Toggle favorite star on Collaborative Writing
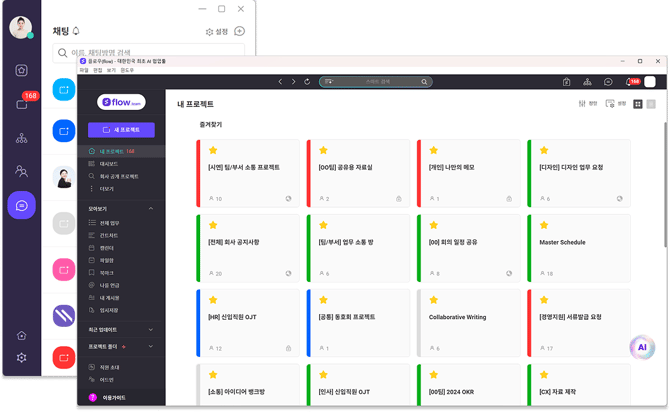 click(433, 298)
